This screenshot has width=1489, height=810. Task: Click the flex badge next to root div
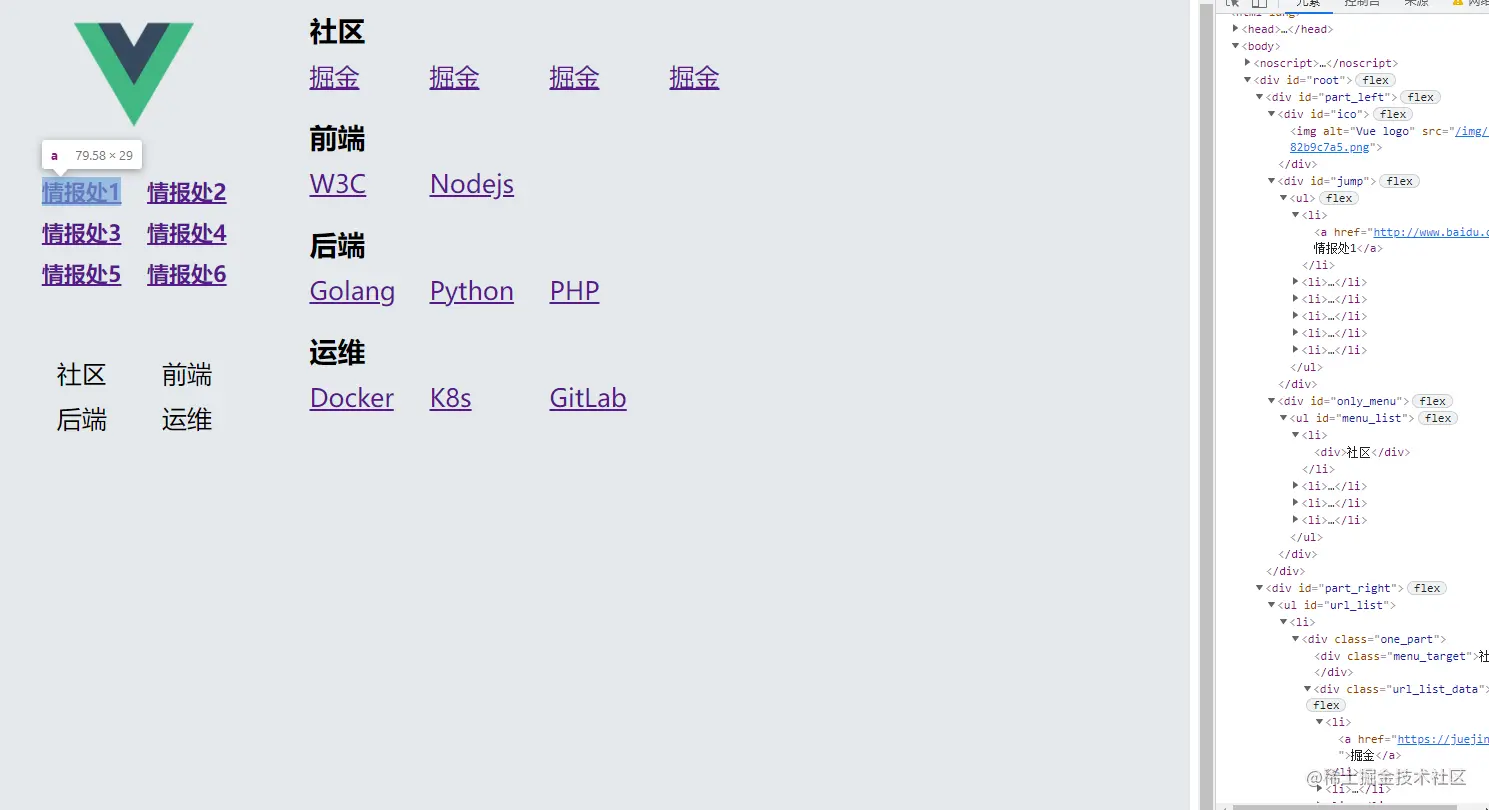pyautogui.click(x=1376, y=80)
